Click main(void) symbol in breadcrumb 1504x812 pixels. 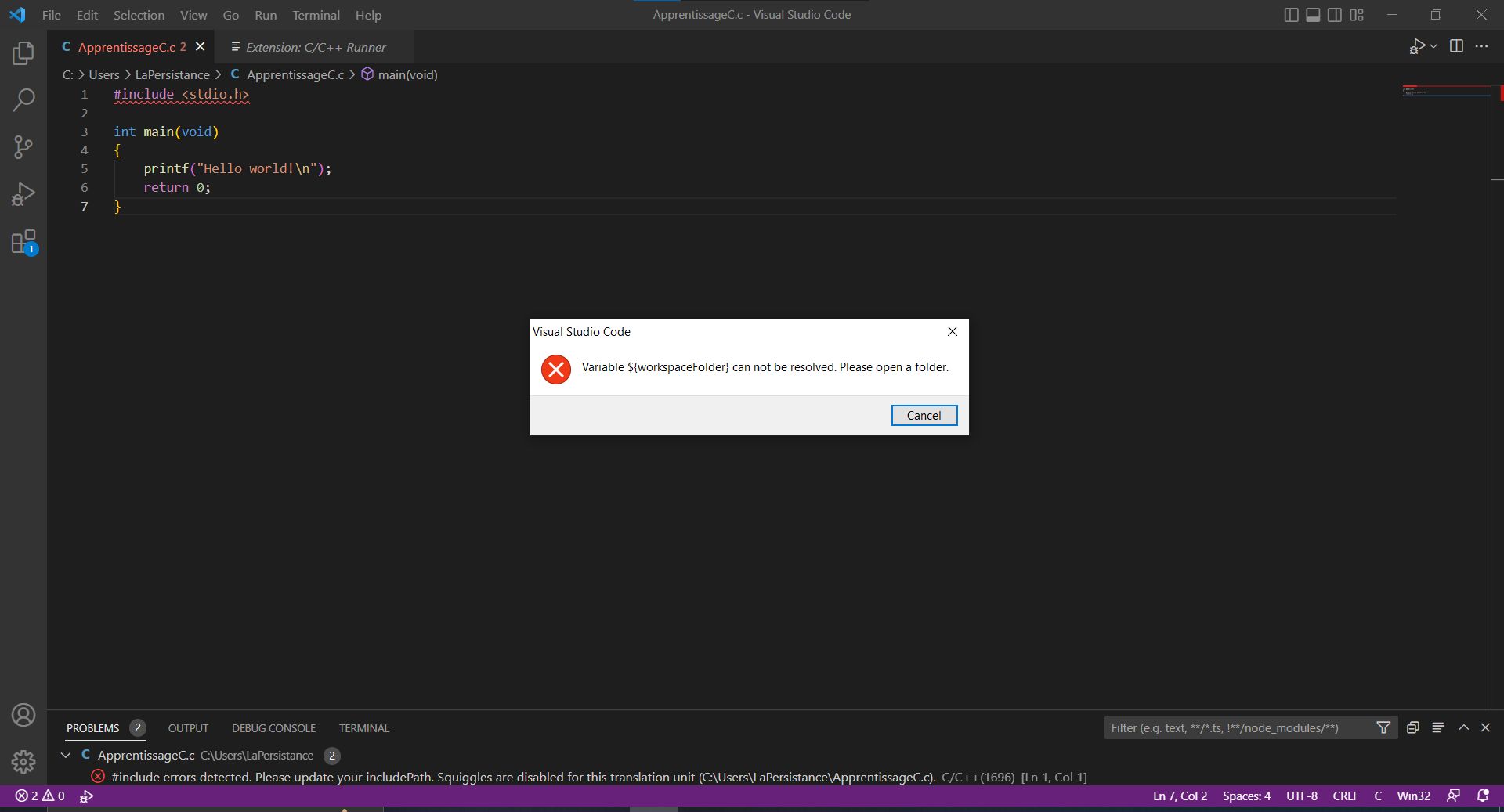point(399,74)
